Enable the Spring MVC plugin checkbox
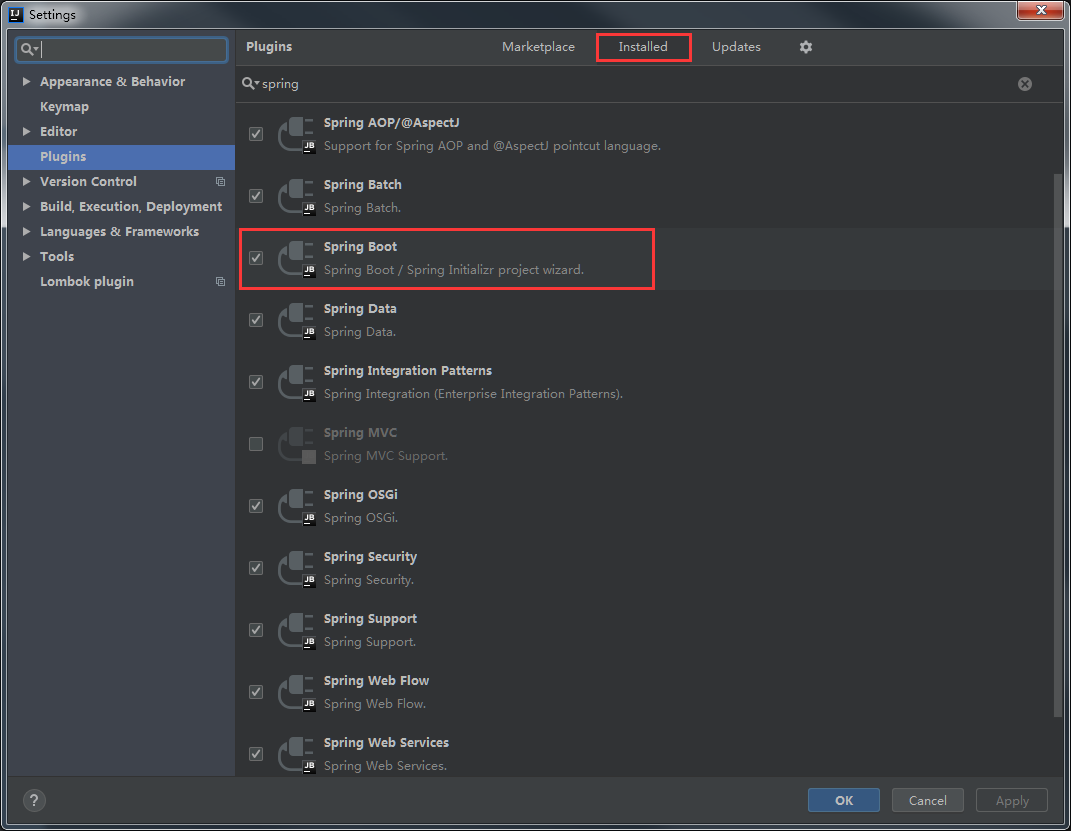This screenshot has width=1071, height=831. [x=256, y=444]
